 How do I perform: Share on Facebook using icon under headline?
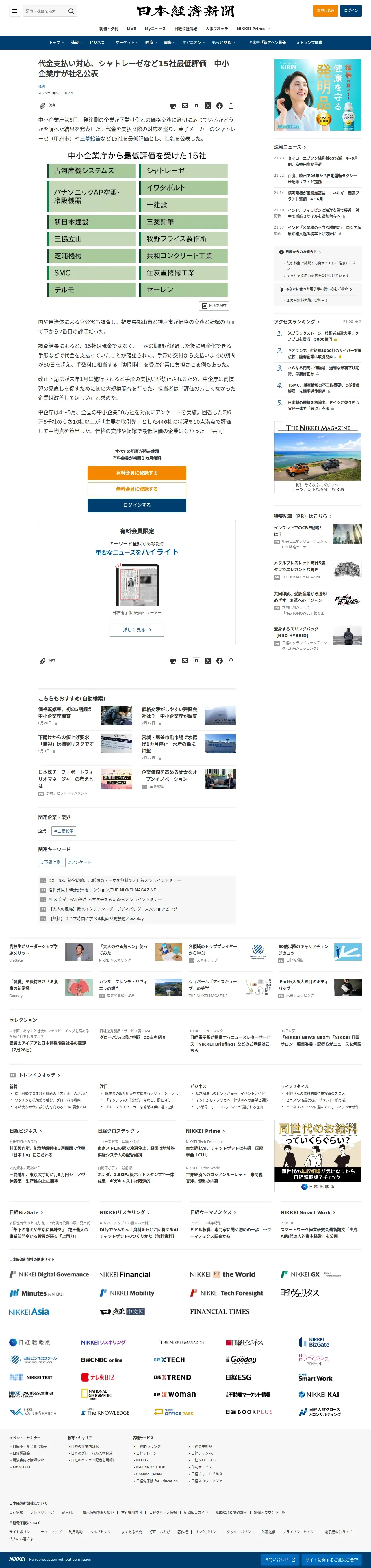219,105
